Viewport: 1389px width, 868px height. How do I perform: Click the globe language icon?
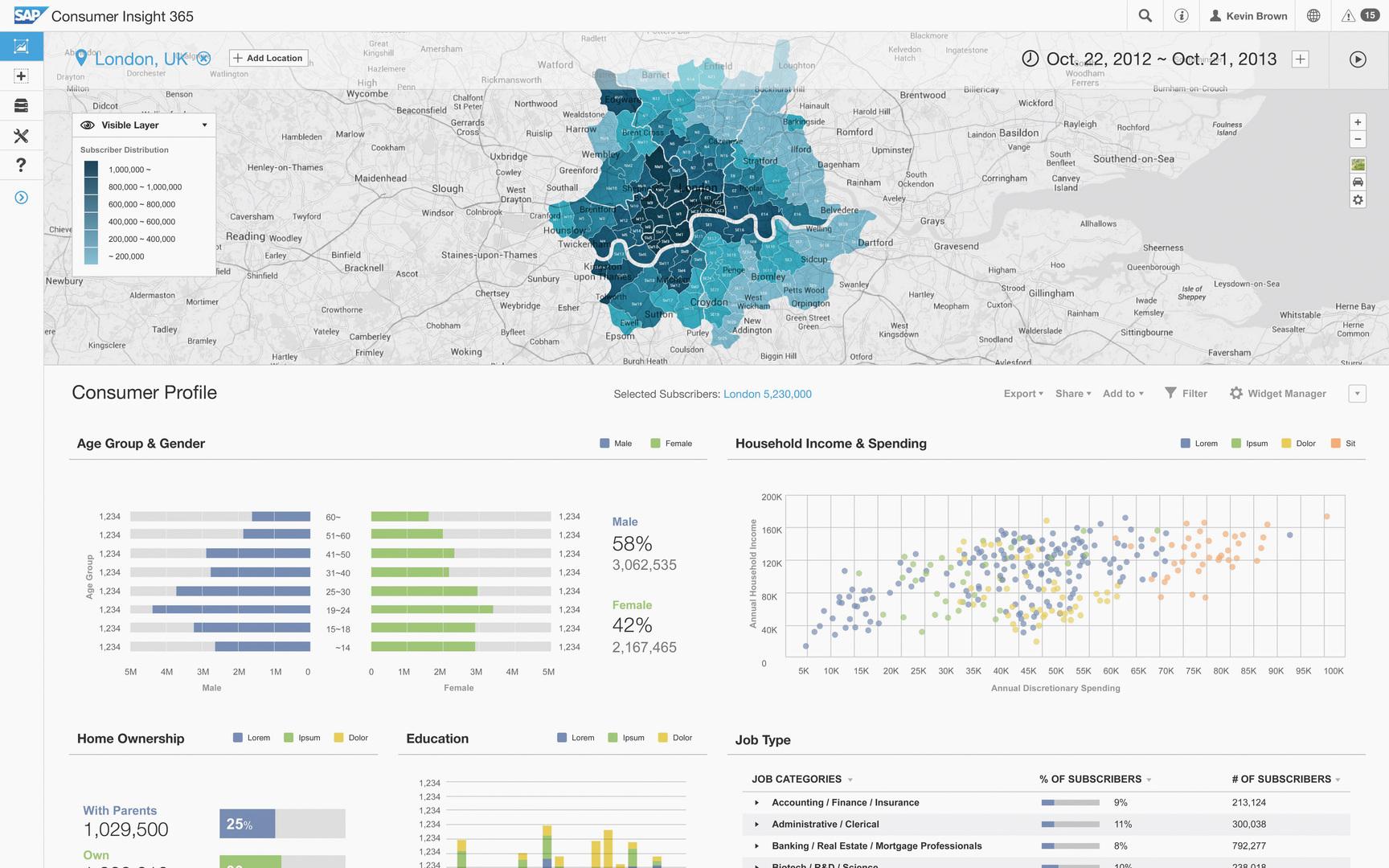1313,16
